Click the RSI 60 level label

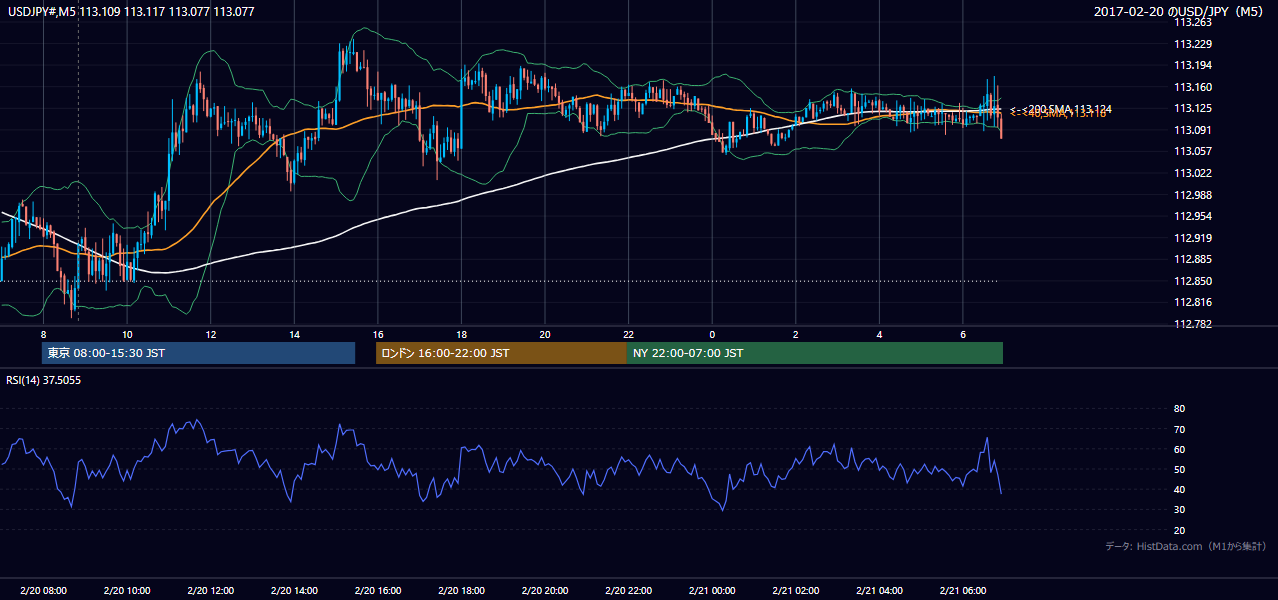click(x=1179, y=449)
